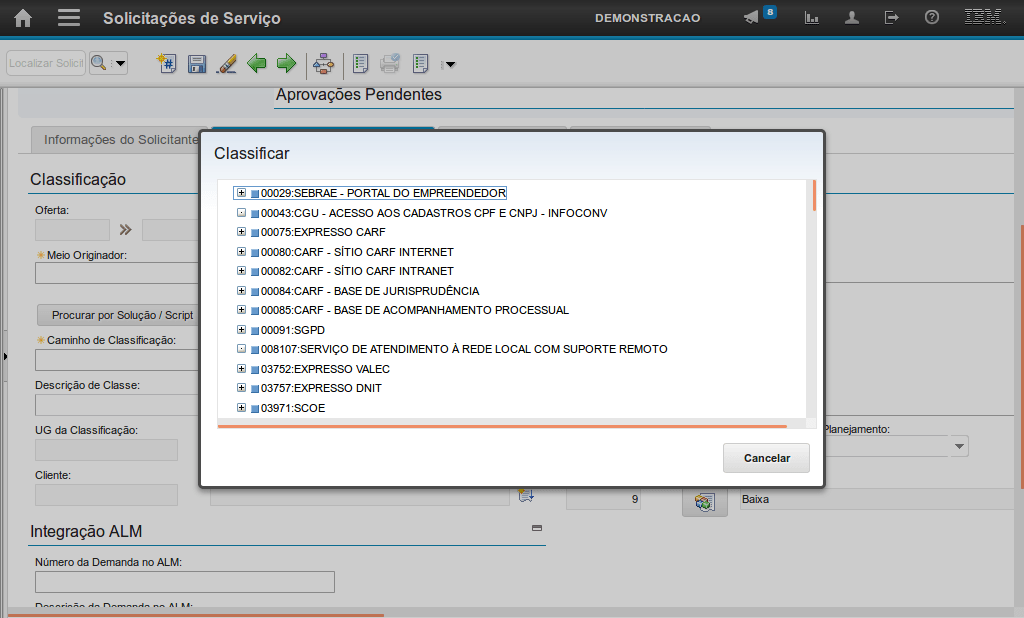Viewport: 1024px width, 618px height.
Task: Open the reports chart icon
Action: pos(812,18)
